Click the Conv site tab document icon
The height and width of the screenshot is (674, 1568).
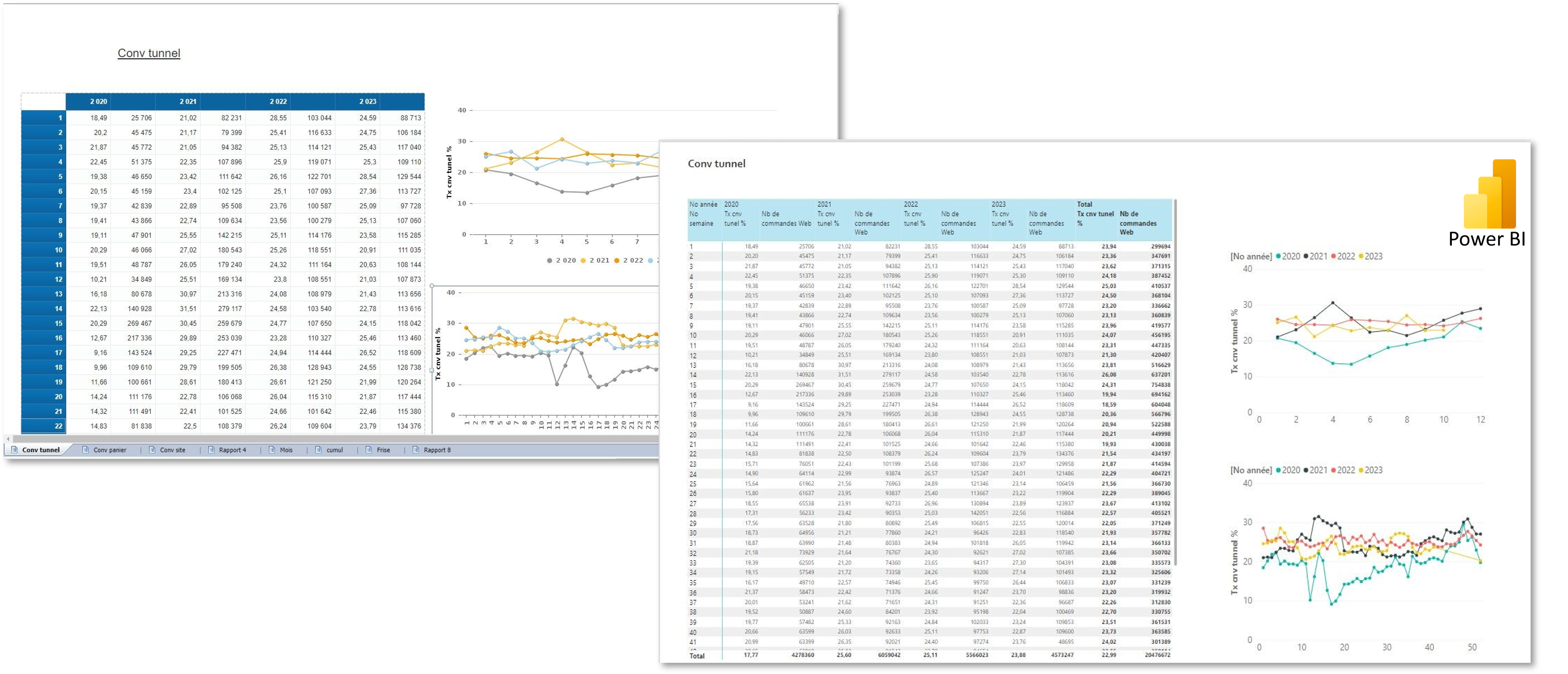pyautogui.click(x=152, y=450)
